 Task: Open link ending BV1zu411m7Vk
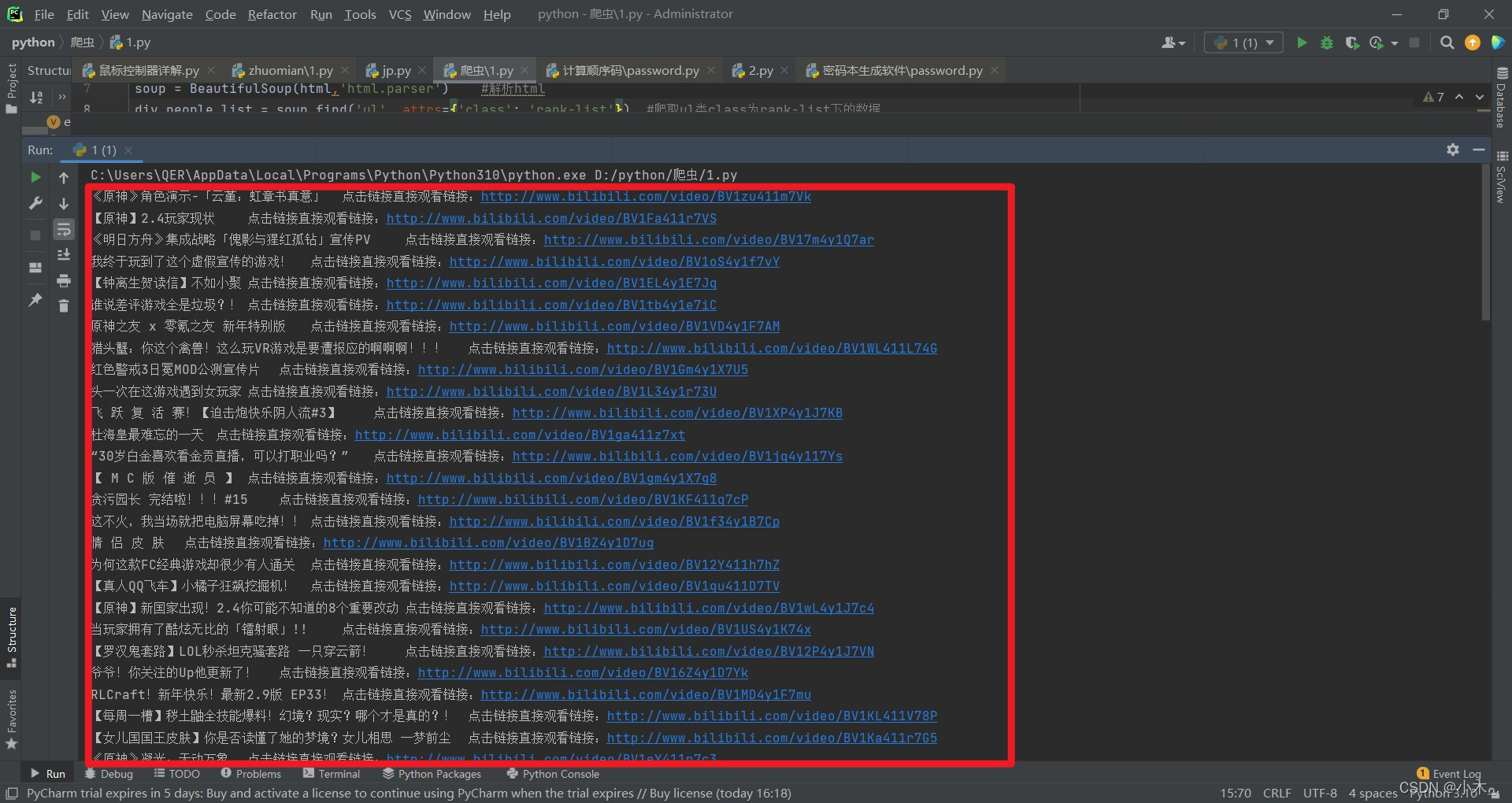[x=646, y=197]
